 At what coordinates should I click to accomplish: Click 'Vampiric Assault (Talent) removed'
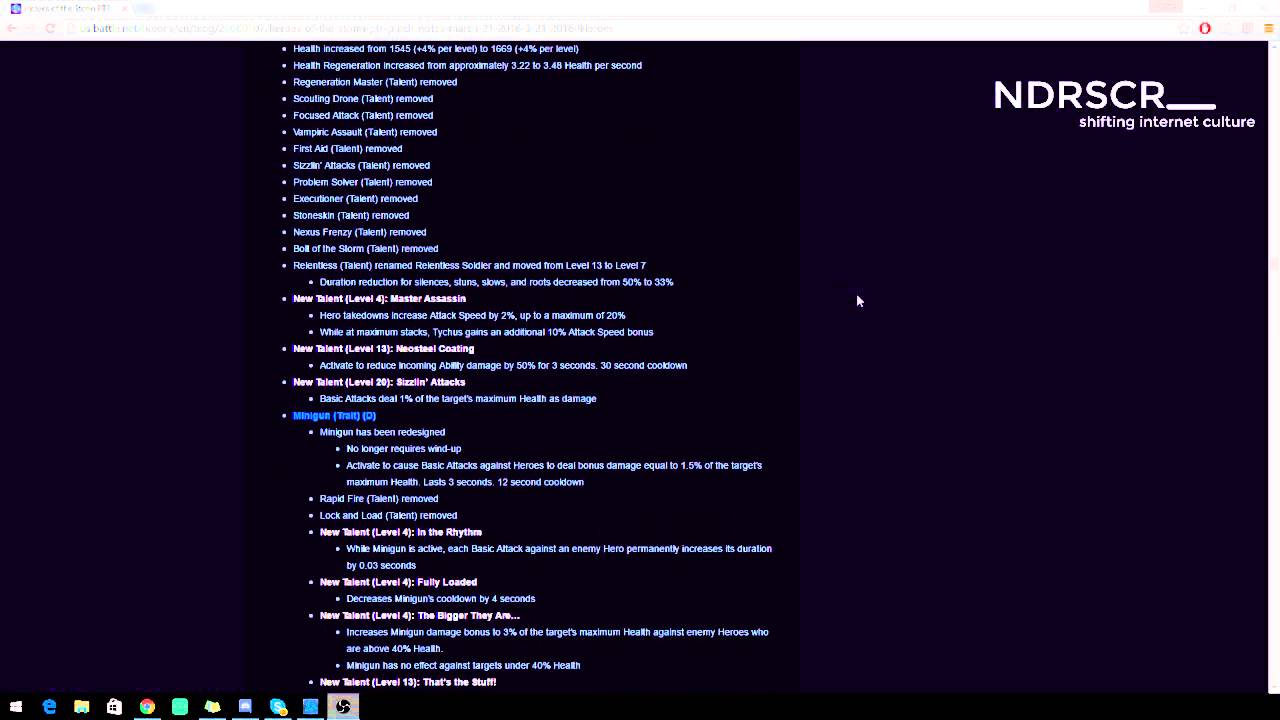(365, 132)
